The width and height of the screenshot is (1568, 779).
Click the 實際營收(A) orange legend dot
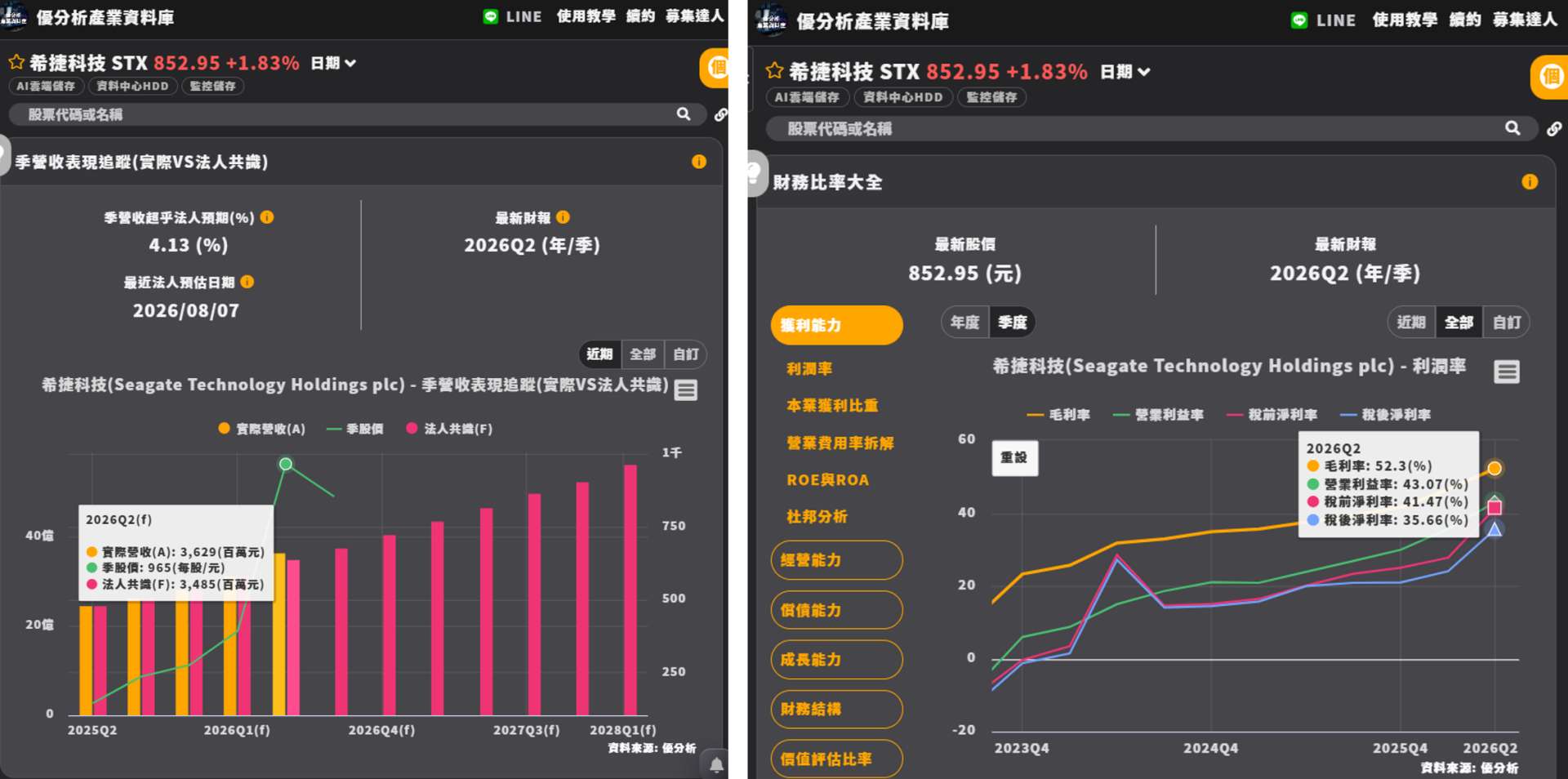224,428
